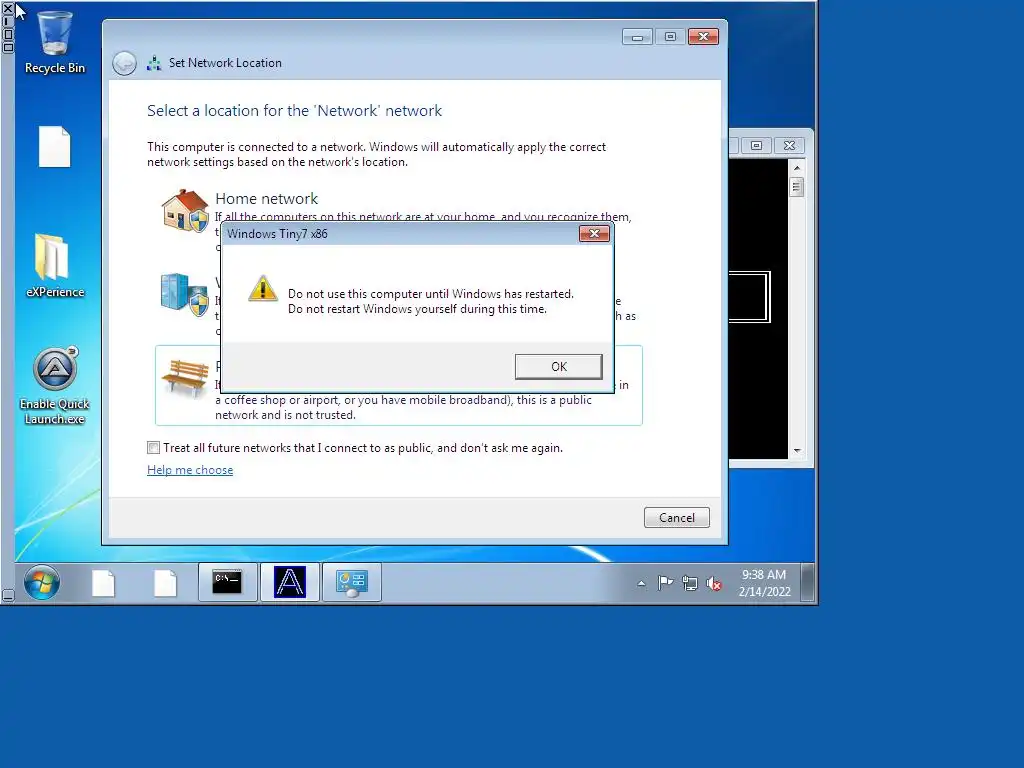This screenshot has width=1024, height=768.
Task: Switch to the network location taskbar button
Action: (x=352, y=582)
